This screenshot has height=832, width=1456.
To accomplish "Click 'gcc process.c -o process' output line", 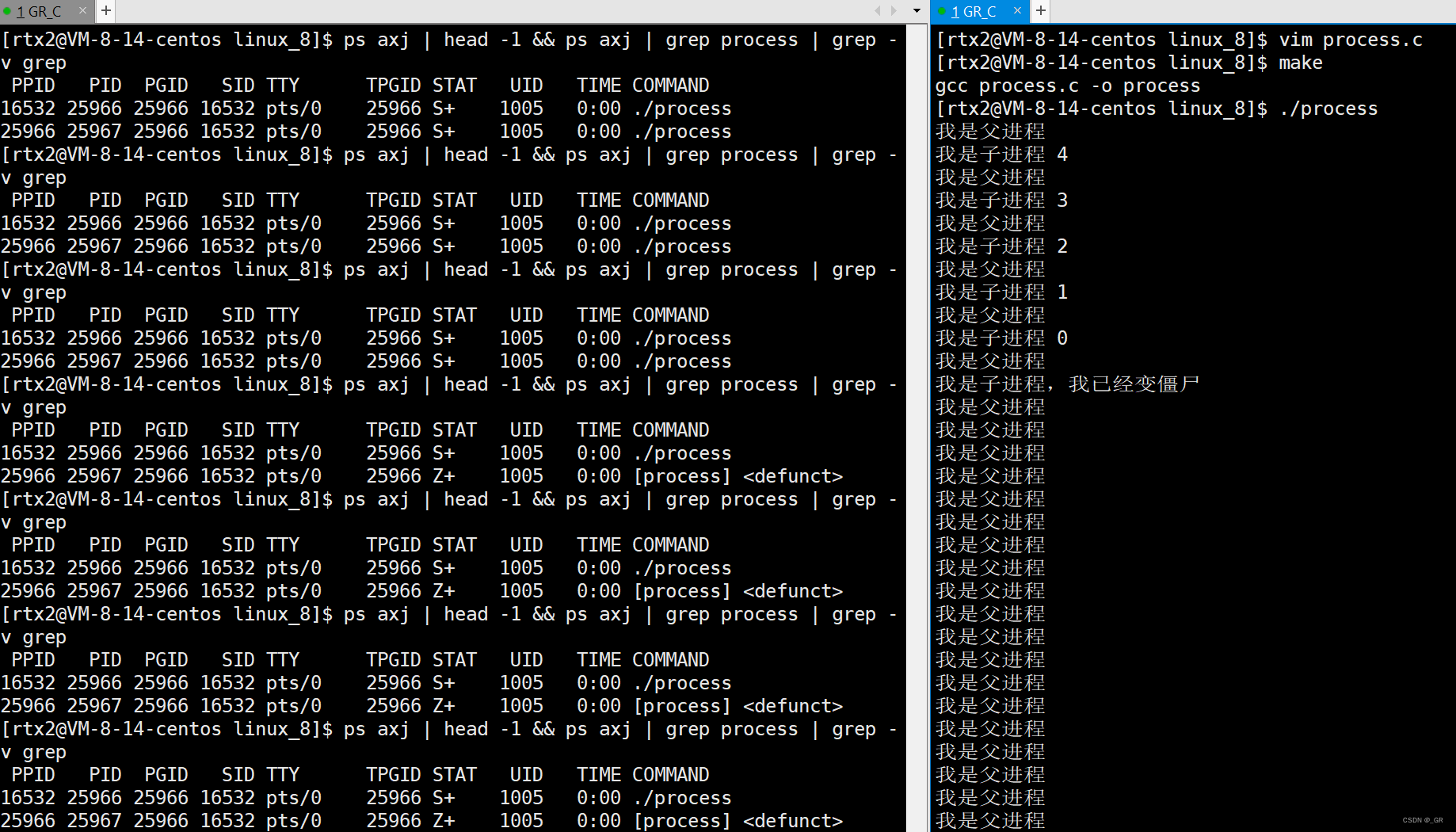I will coord(1068,86).
